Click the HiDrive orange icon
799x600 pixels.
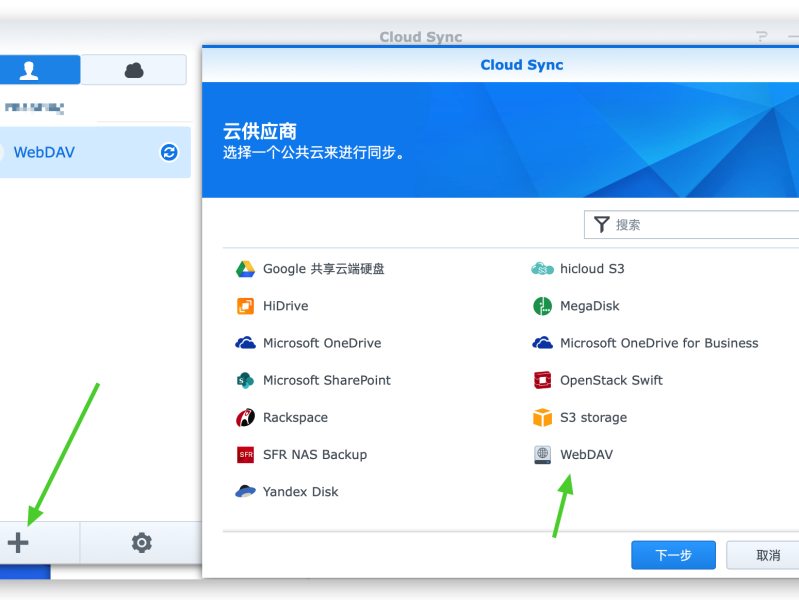245,306
